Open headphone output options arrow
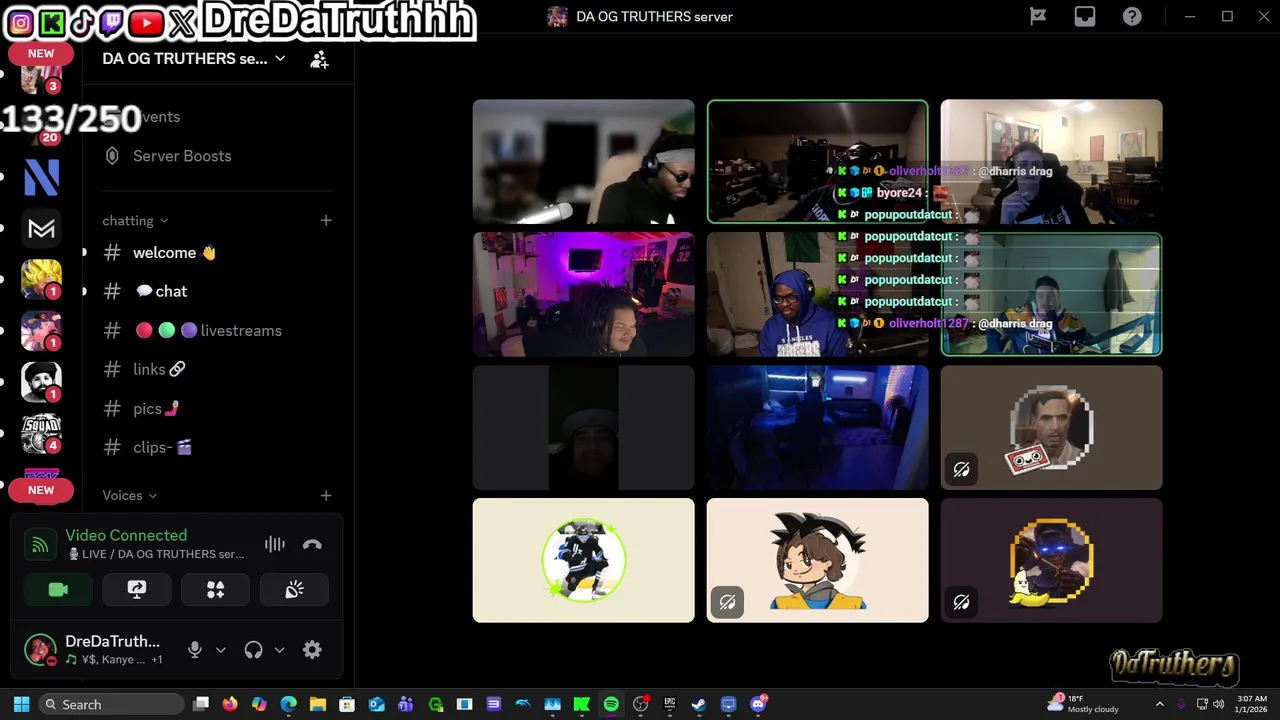 (x=279, y=650)
